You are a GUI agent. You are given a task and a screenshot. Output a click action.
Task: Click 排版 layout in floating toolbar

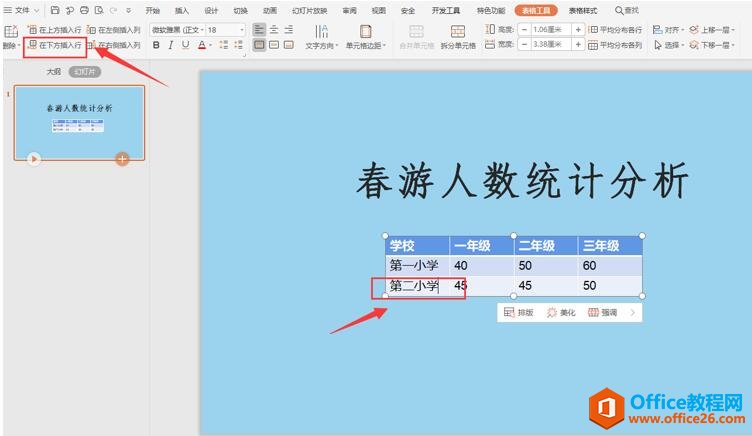tap(518, 312)
